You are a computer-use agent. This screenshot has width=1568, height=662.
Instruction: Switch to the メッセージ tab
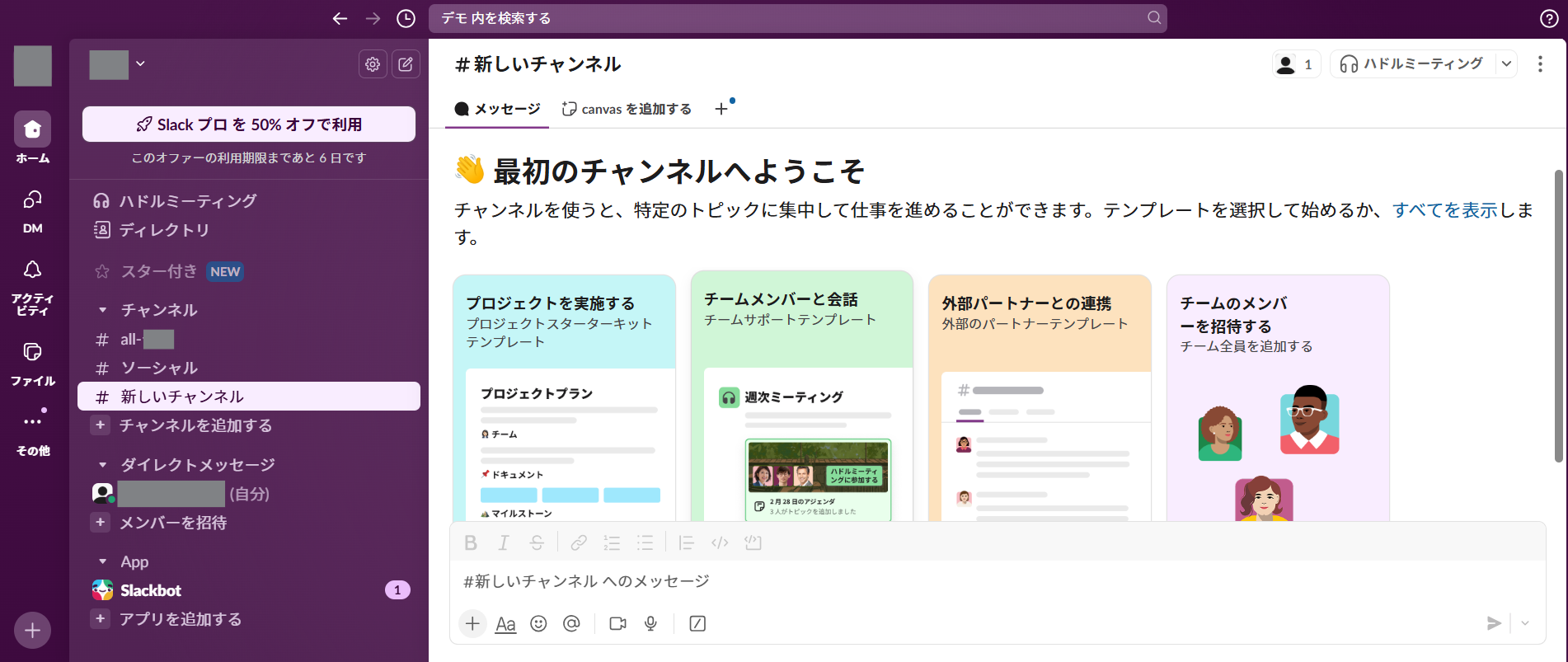497,109
